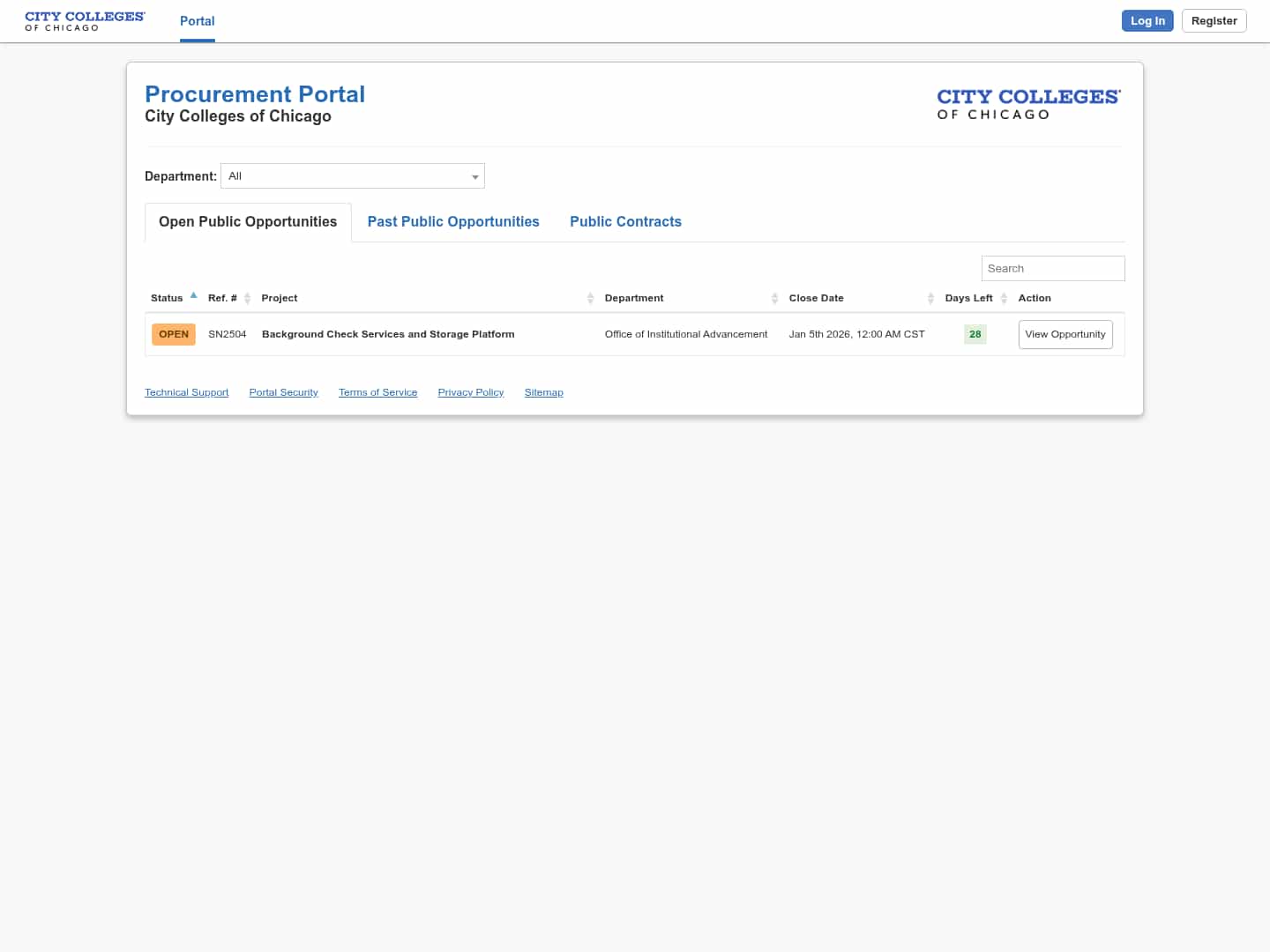
Task: Click the Register button
Action: [x=1214, y=20]
